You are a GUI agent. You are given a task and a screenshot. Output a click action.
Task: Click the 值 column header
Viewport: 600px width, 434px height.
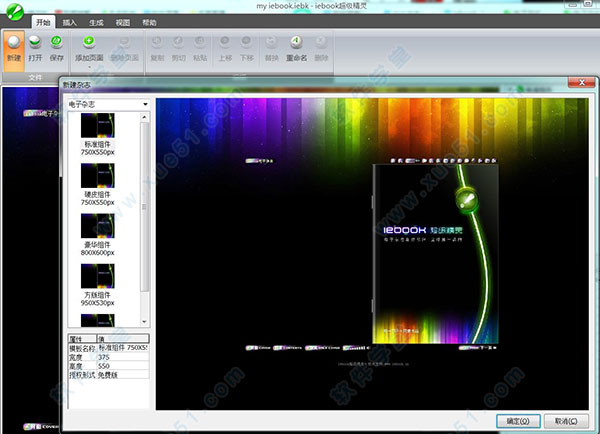123,339
